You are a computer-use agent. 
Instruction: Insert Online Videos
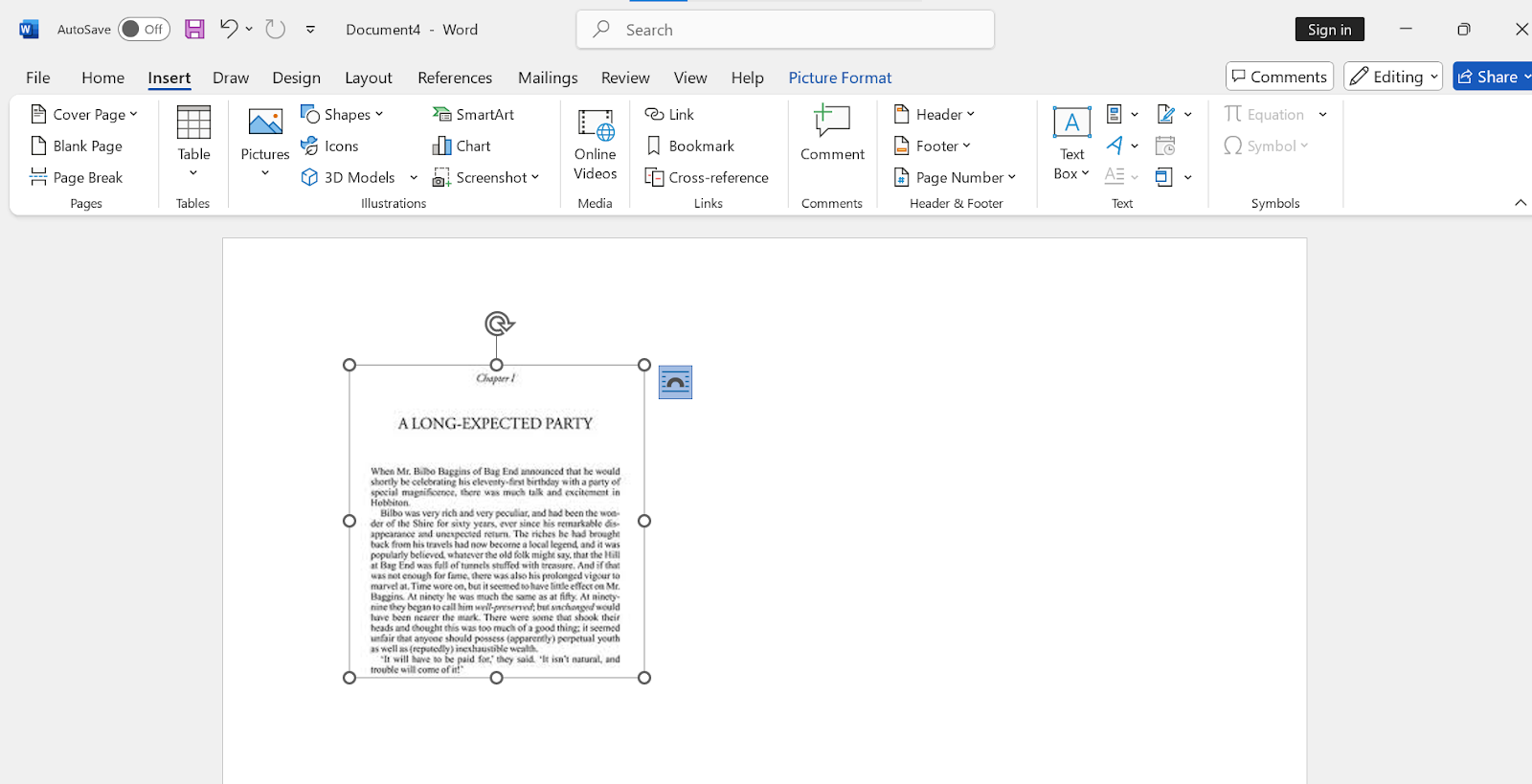(x=596, y=144)
